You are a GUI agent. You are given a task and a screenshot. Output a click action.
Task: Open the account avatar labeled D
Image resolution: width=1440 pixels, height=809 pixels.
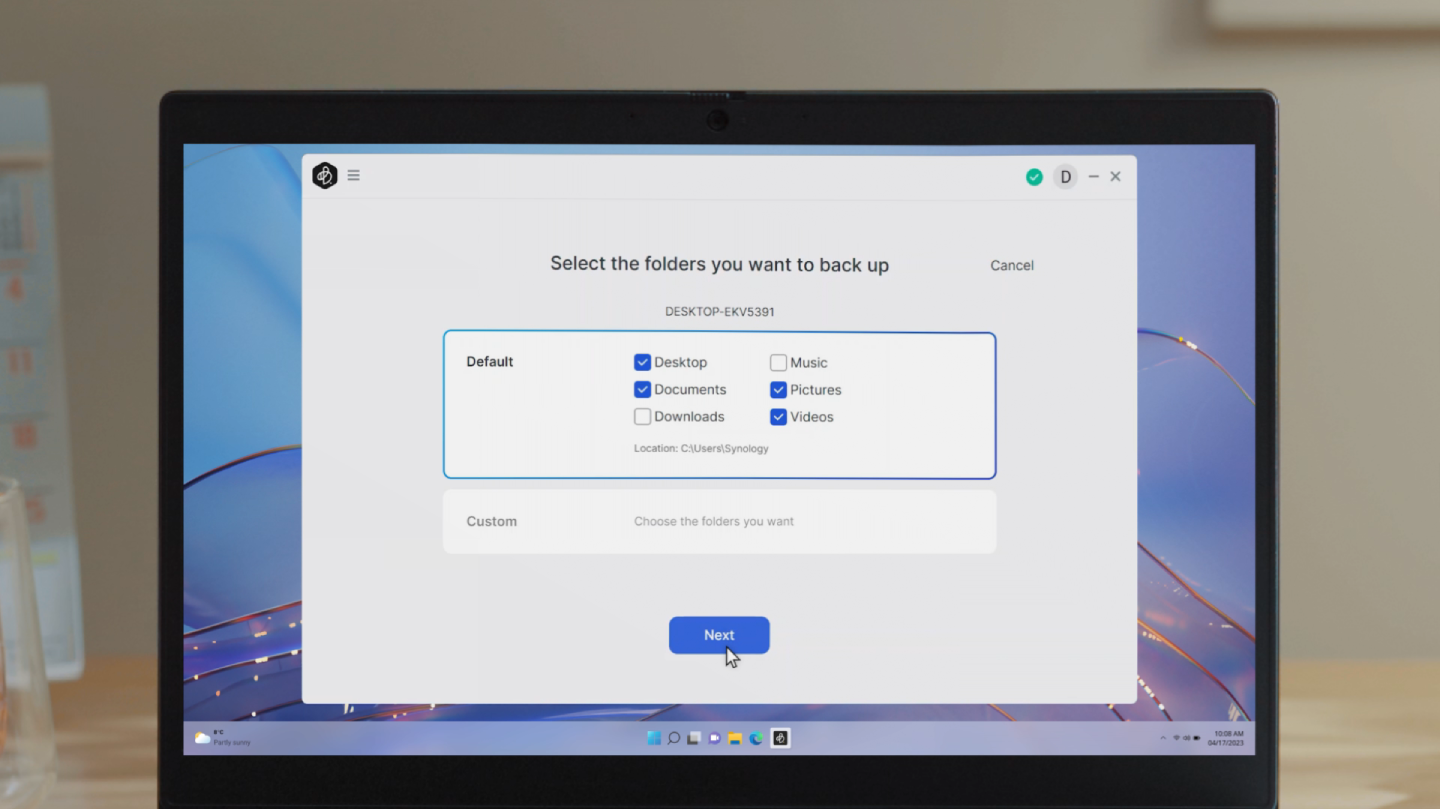point(1065,177)
